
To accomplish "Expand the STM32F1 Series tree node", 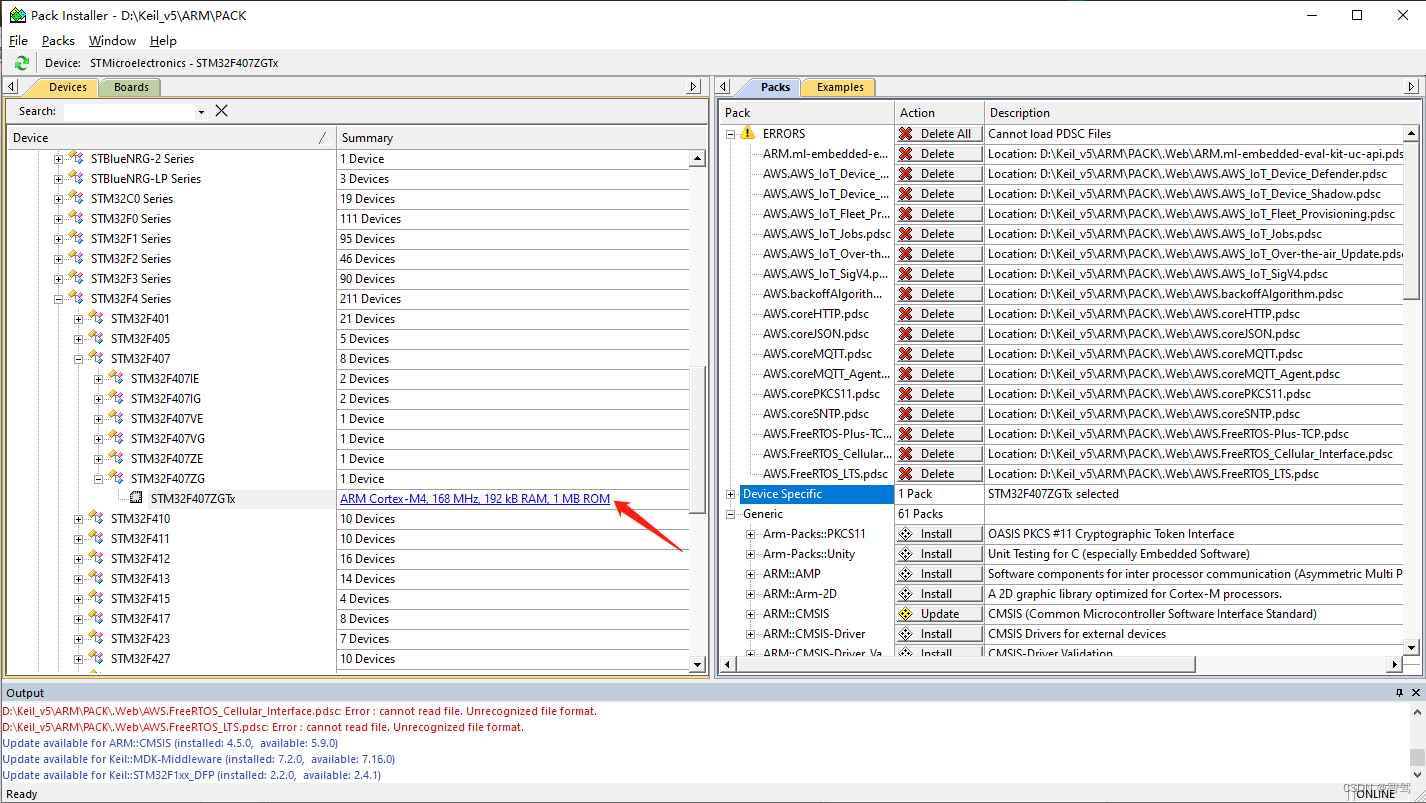I will click(59, 238).
